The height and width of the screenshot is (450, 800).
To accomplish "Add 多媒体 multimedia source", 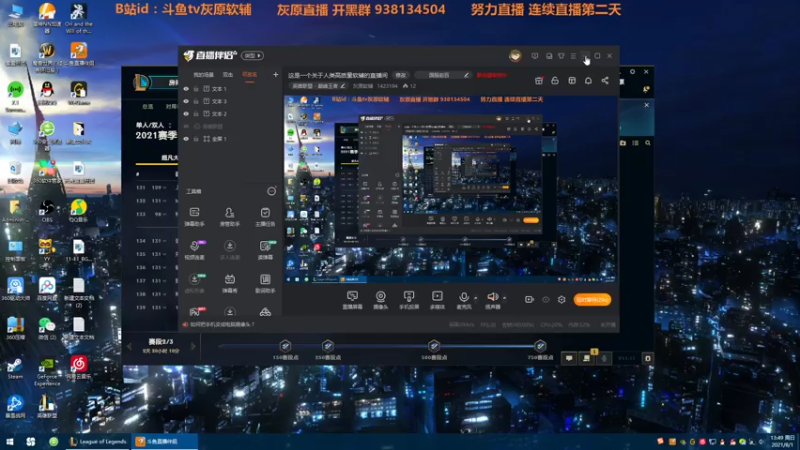I will [437, 300].
